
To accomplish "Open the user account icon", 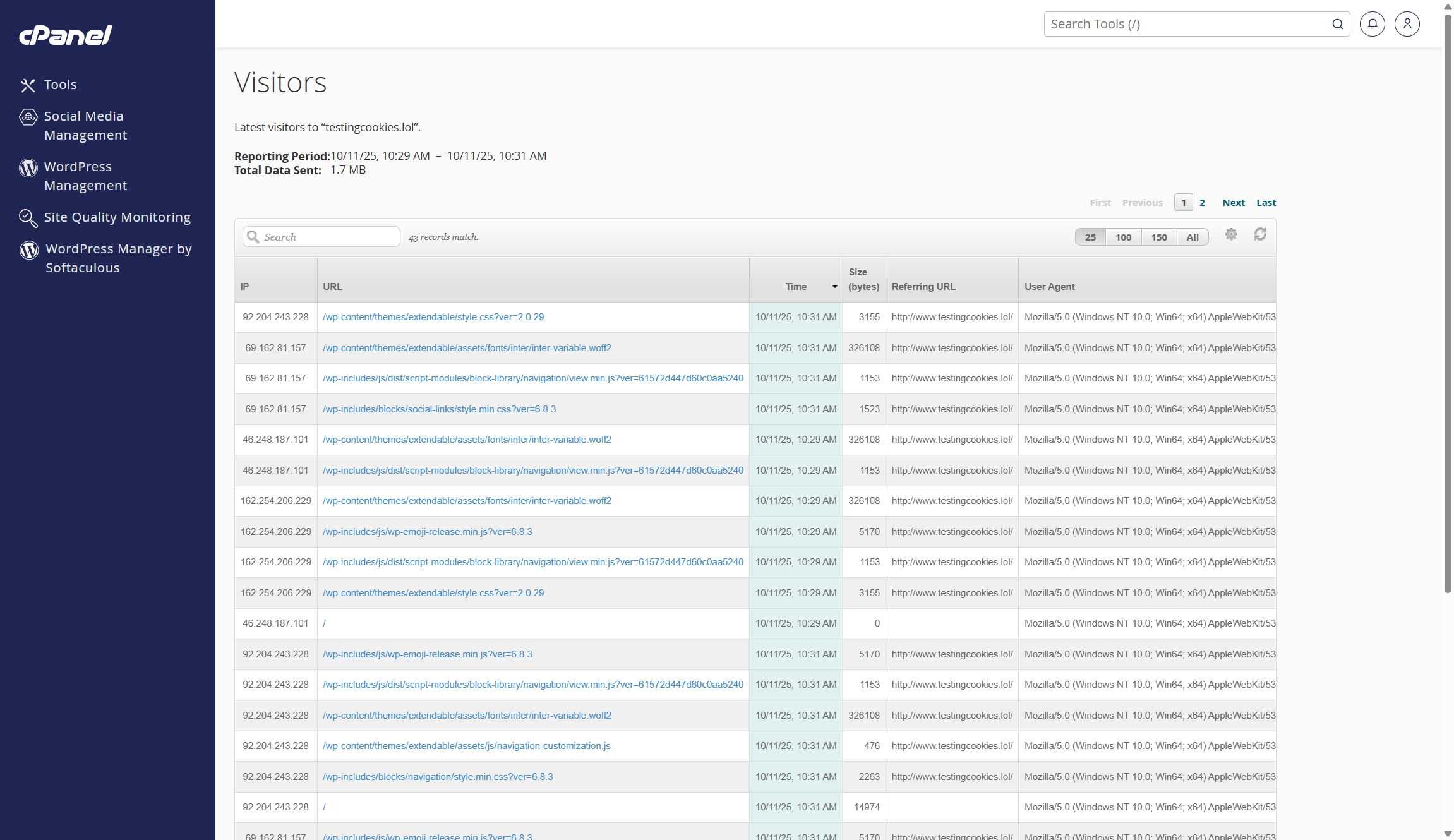I will tap(1407, 24).
